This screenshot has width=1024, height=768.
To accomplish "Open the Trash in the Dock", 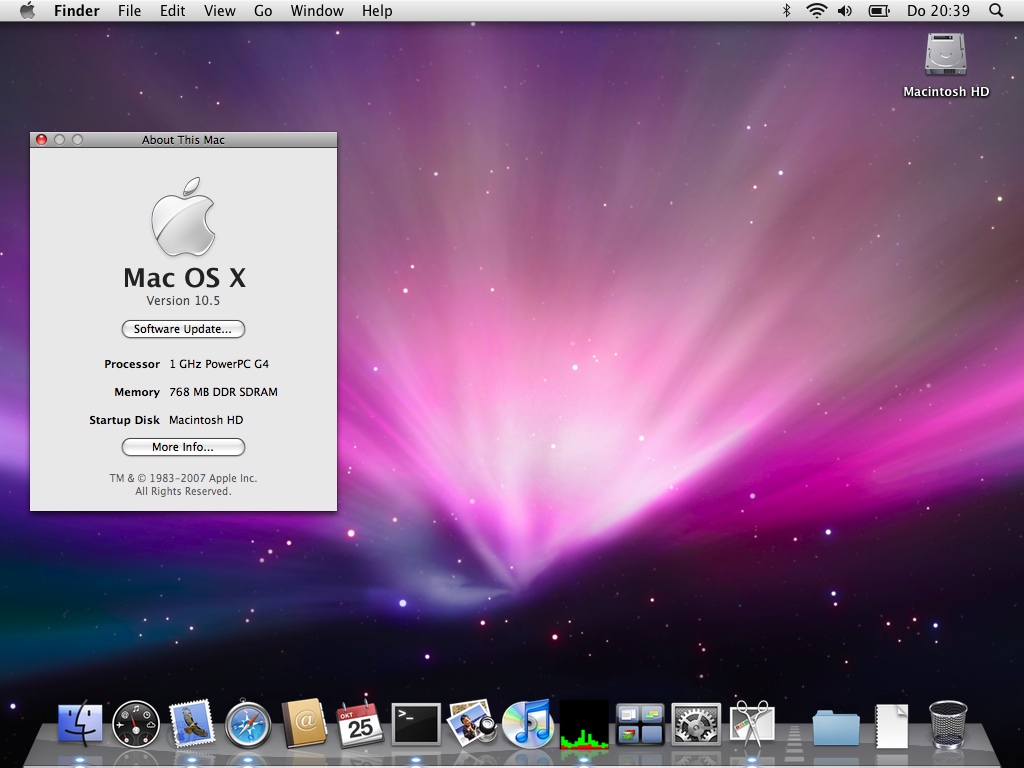I will (x=948, y=724).
